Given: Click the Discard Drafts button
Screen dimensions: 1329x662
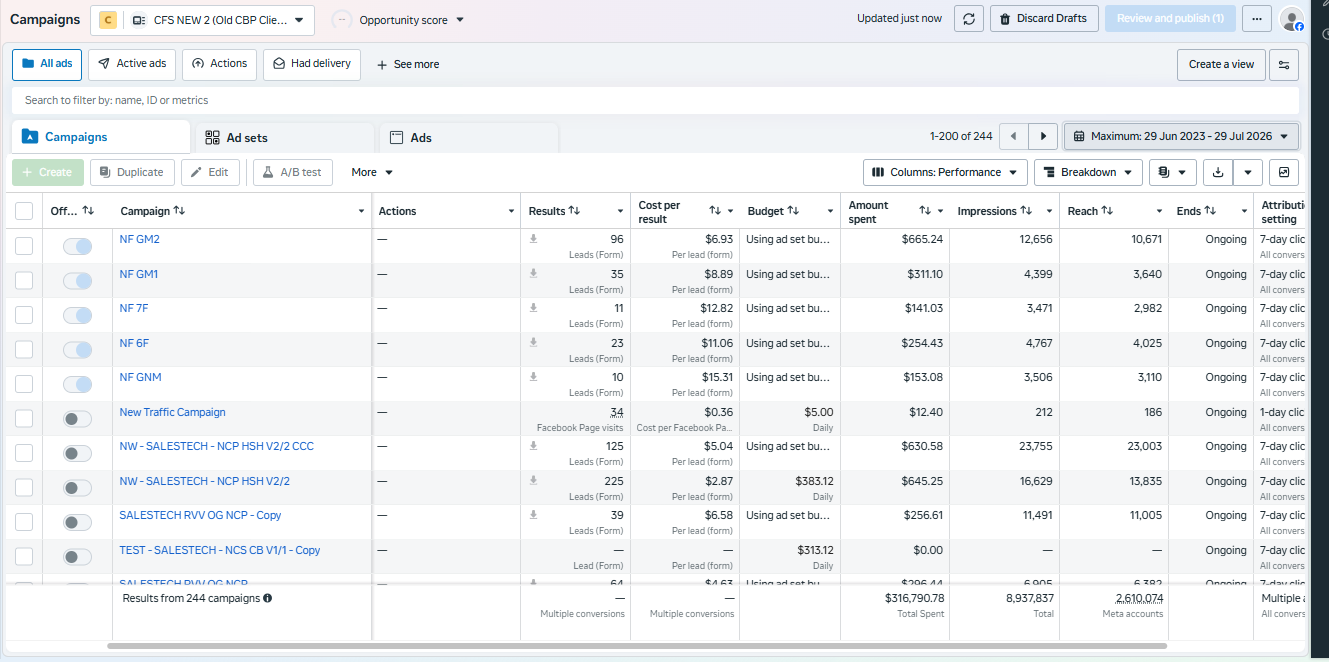Looking at the screenshot, I should pos(1044,19).
